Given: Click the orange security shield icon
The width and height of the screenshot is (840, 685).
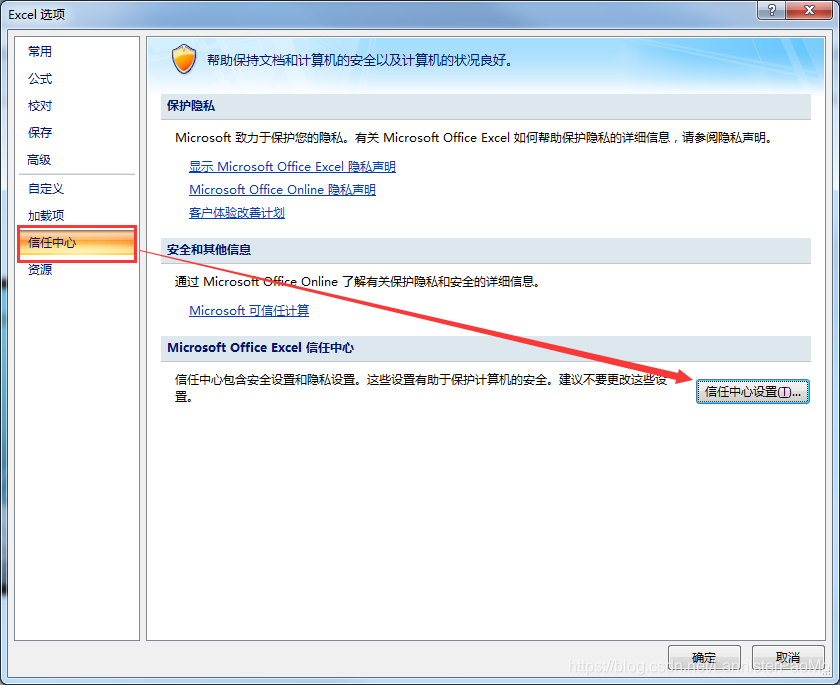Looking at the screenshot, I should (x=184, y=59).
